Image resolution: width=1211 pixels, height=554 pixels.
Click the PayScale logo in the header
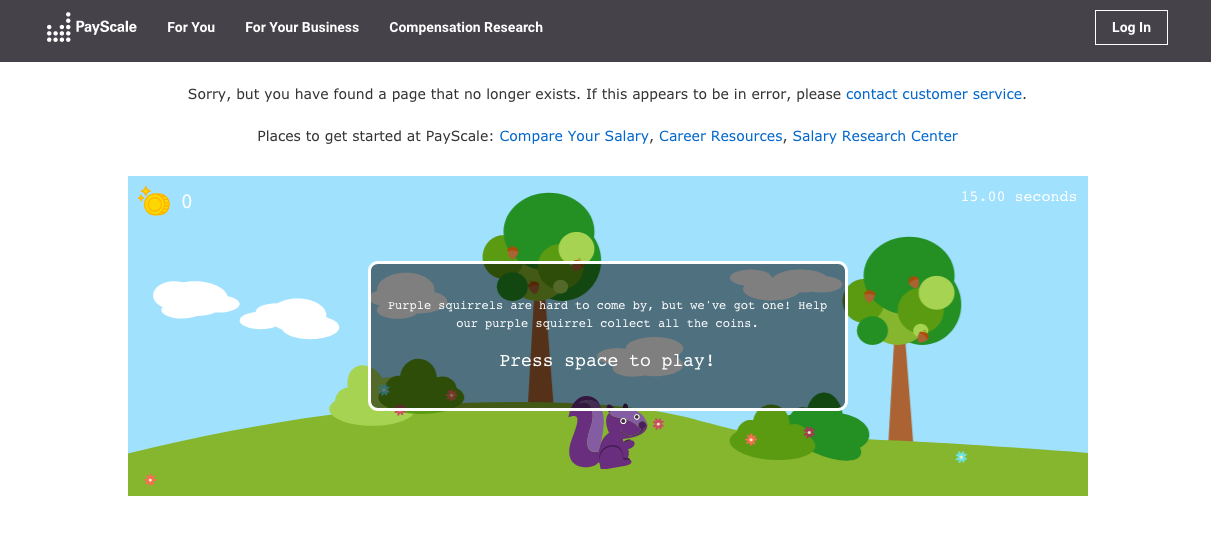92,28
